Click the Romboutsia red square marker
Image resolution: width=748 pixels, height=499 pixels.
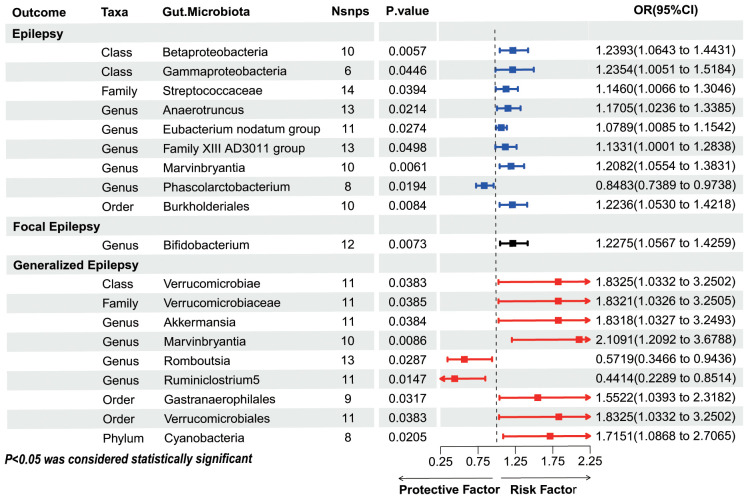click(x=464, y=359)
